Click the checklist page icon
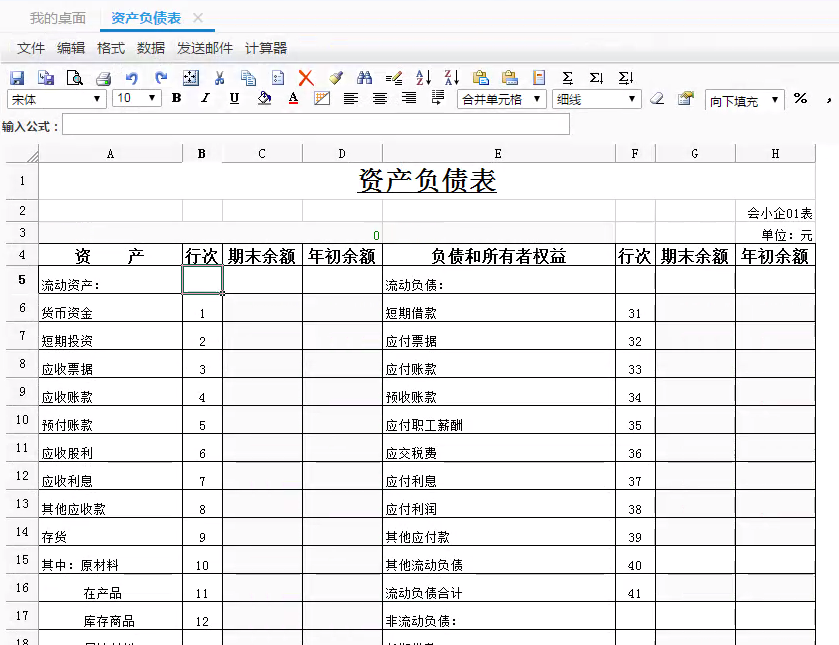This screenshot has width=839, height=645. pos(278,78)
